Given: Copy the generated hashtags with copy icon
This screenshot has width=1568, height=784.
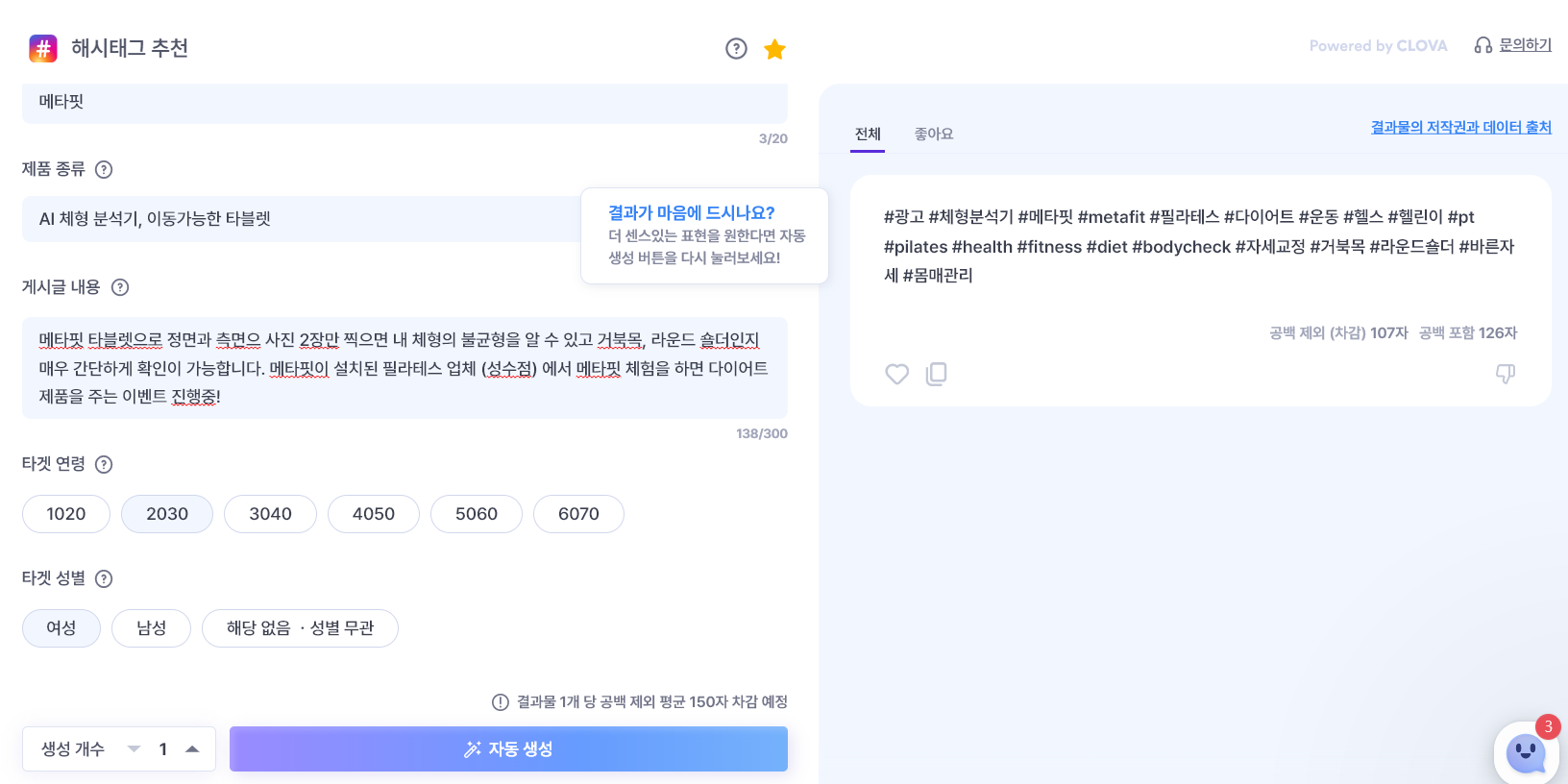Looking at the screenshot, I should 937,374.
